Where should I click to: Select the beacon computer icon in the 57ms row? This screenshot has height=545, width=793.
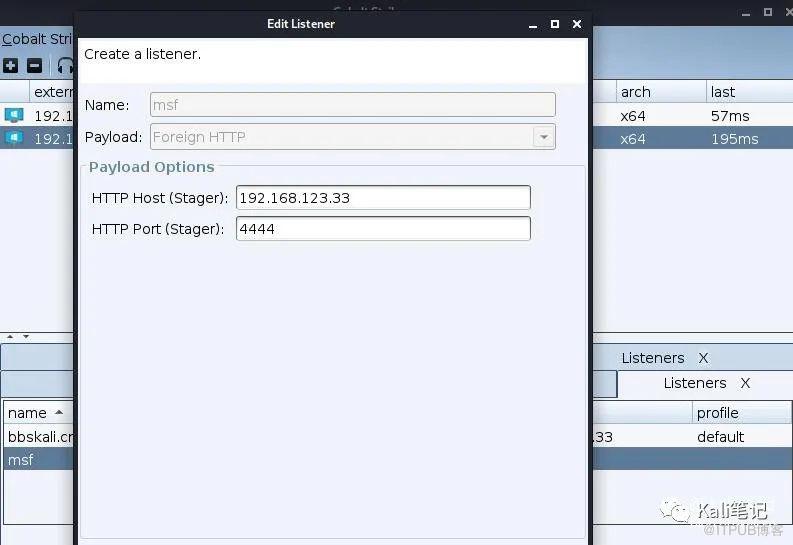(x=14, y=115)
